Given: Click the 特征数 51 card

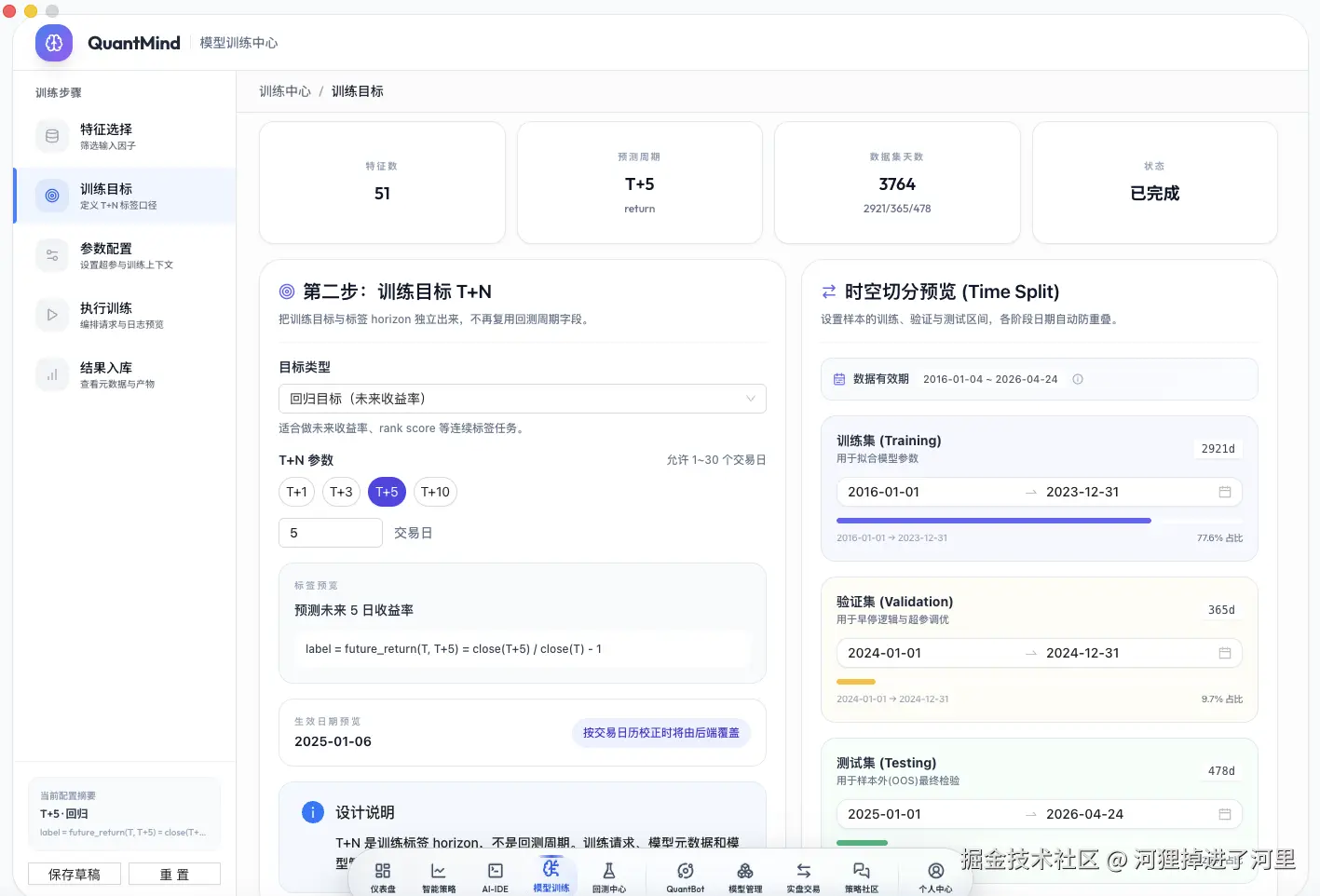Looking at the screenshot, I should (x=382, y=183).
